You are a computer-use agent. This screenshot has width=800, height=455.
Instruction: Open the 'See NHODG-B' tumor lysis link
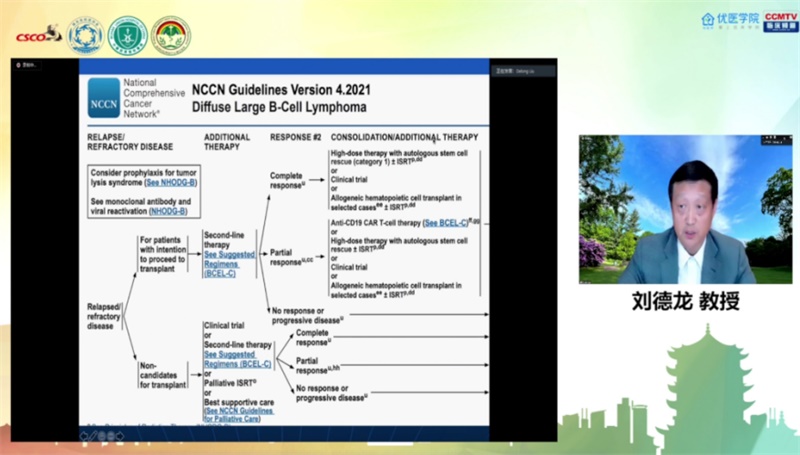pos(170,183)
